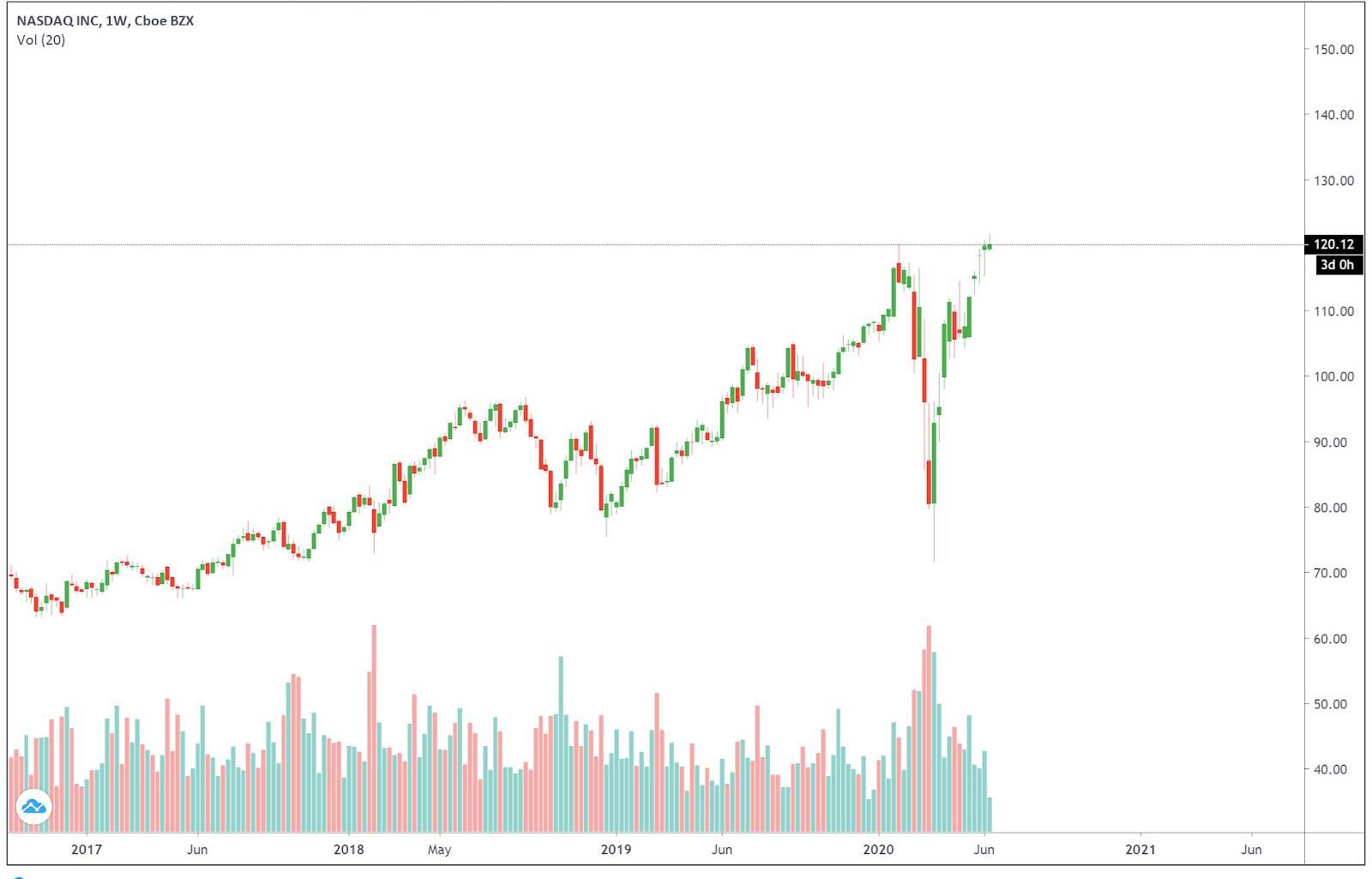Click the 150.00 price axis label
Screen dimensions: 1372x879
1334,50
